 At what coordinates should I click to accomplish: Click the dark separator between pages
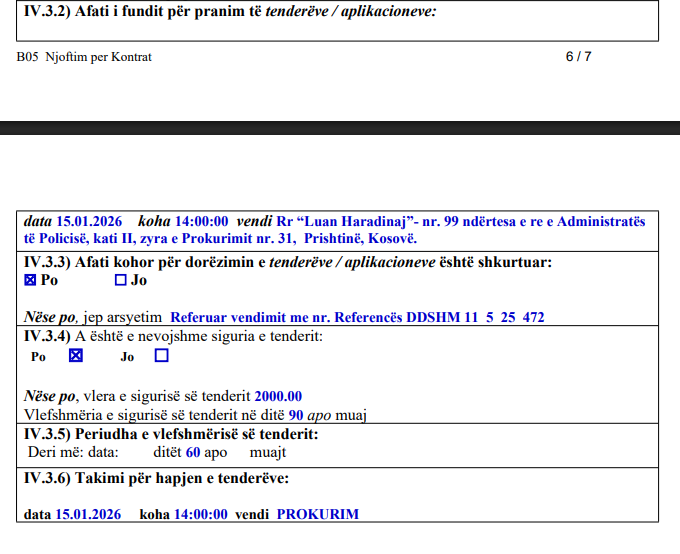pyautogui.click(x=340, y=127)
